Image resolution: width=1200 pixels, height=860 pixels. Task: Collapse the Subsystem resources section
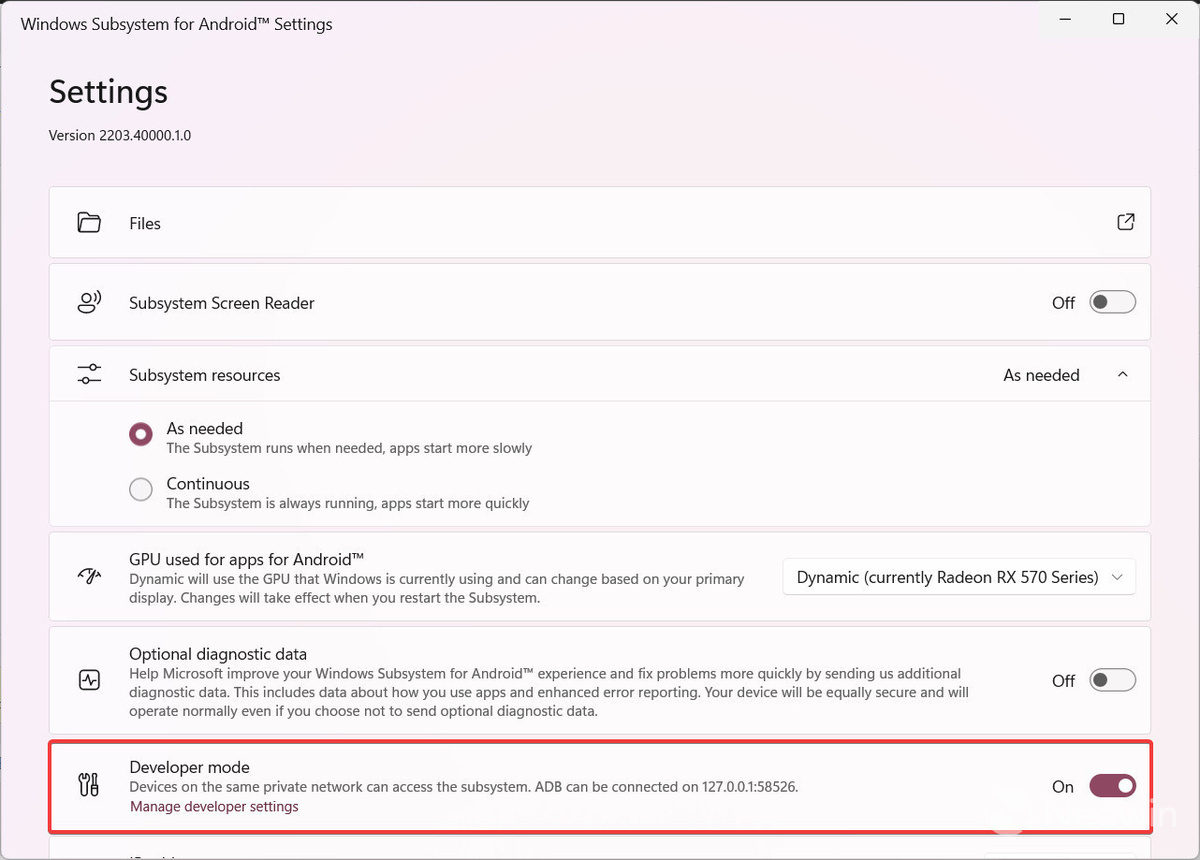coord(1122,373)
